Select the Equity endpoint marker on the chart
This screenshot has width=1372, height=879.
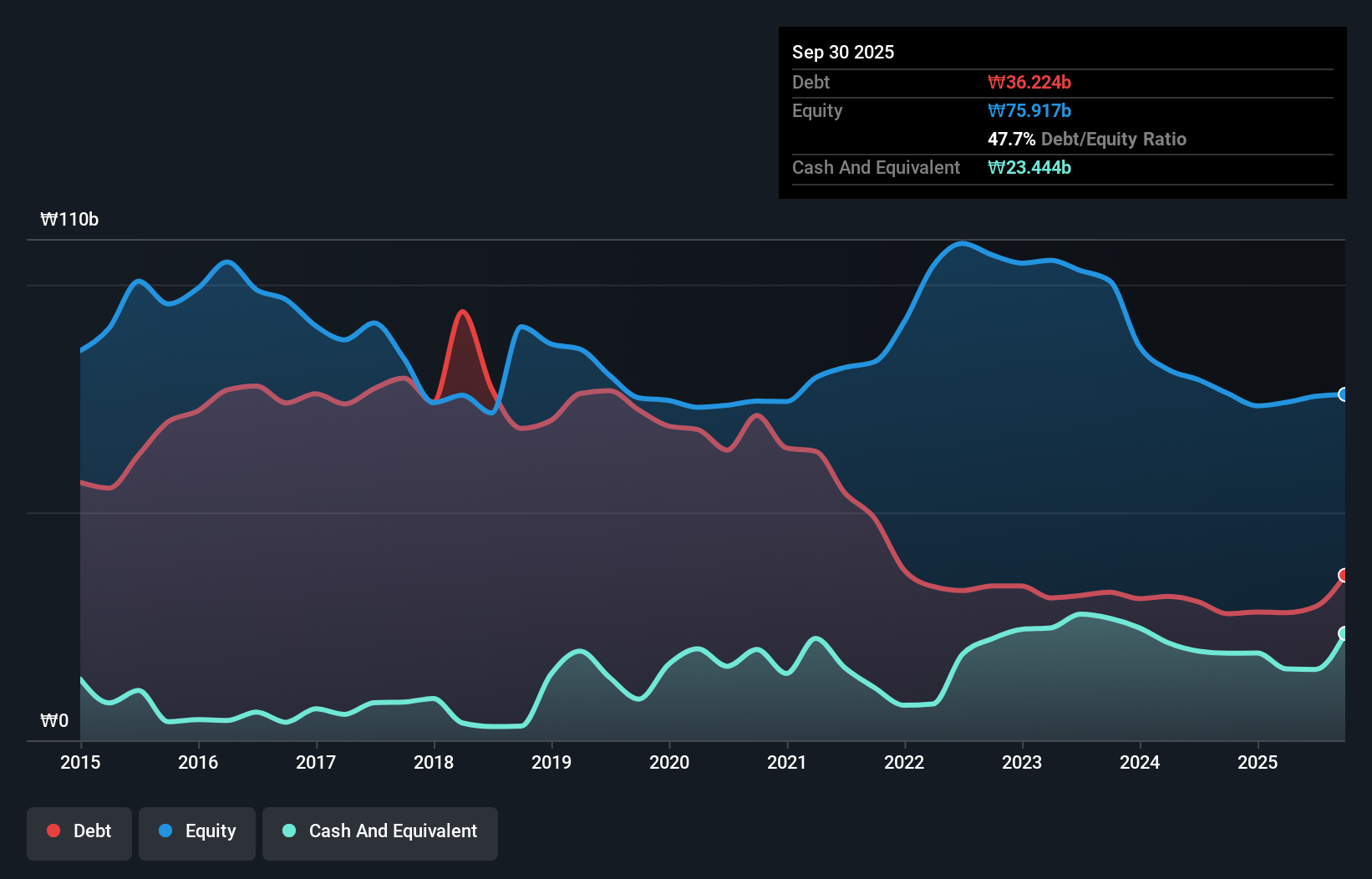coord(1344,394)
